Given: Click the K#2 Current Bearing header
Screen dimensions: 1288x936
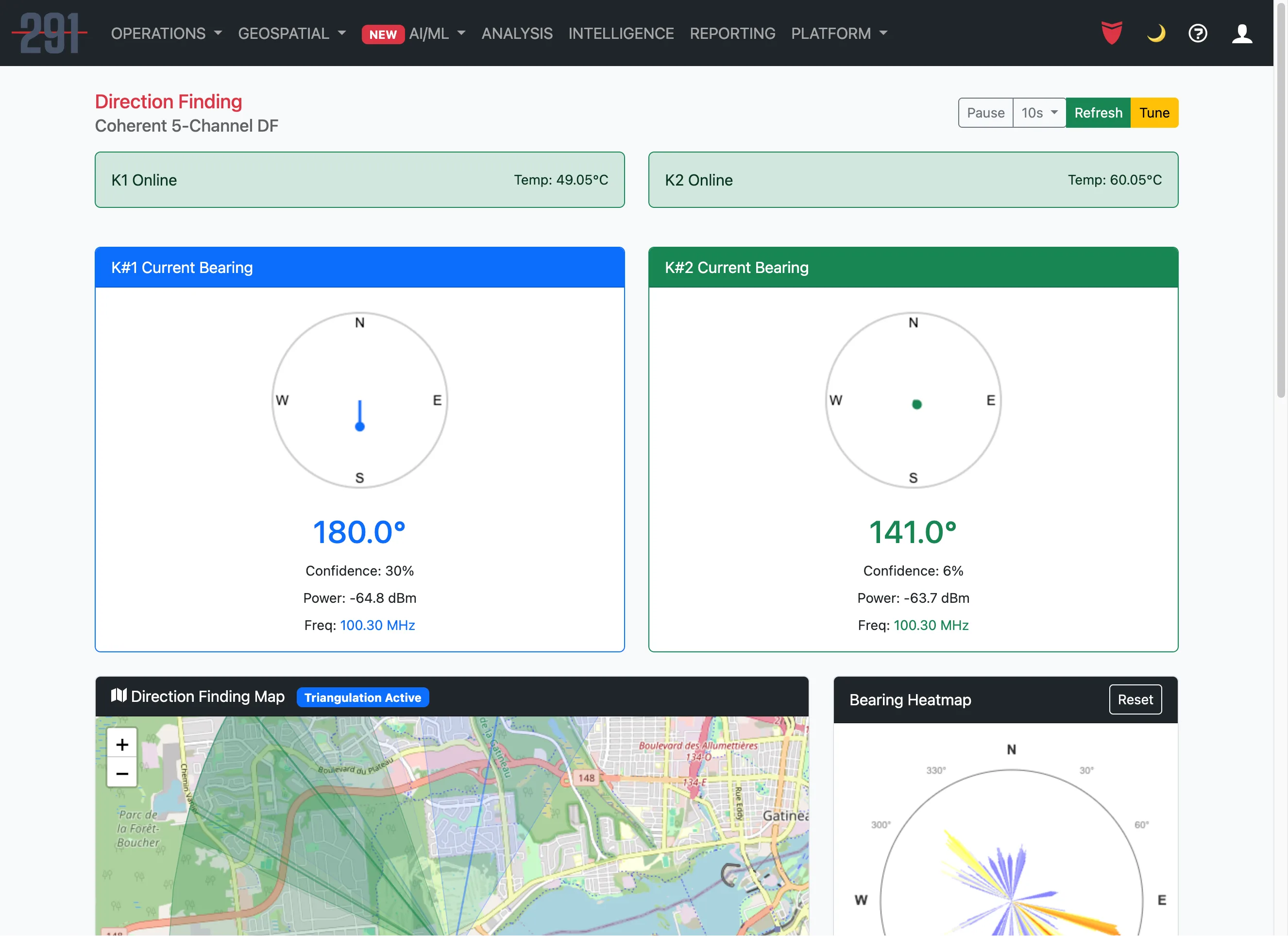Looking at the screenshot, I should tap(736, 267).
